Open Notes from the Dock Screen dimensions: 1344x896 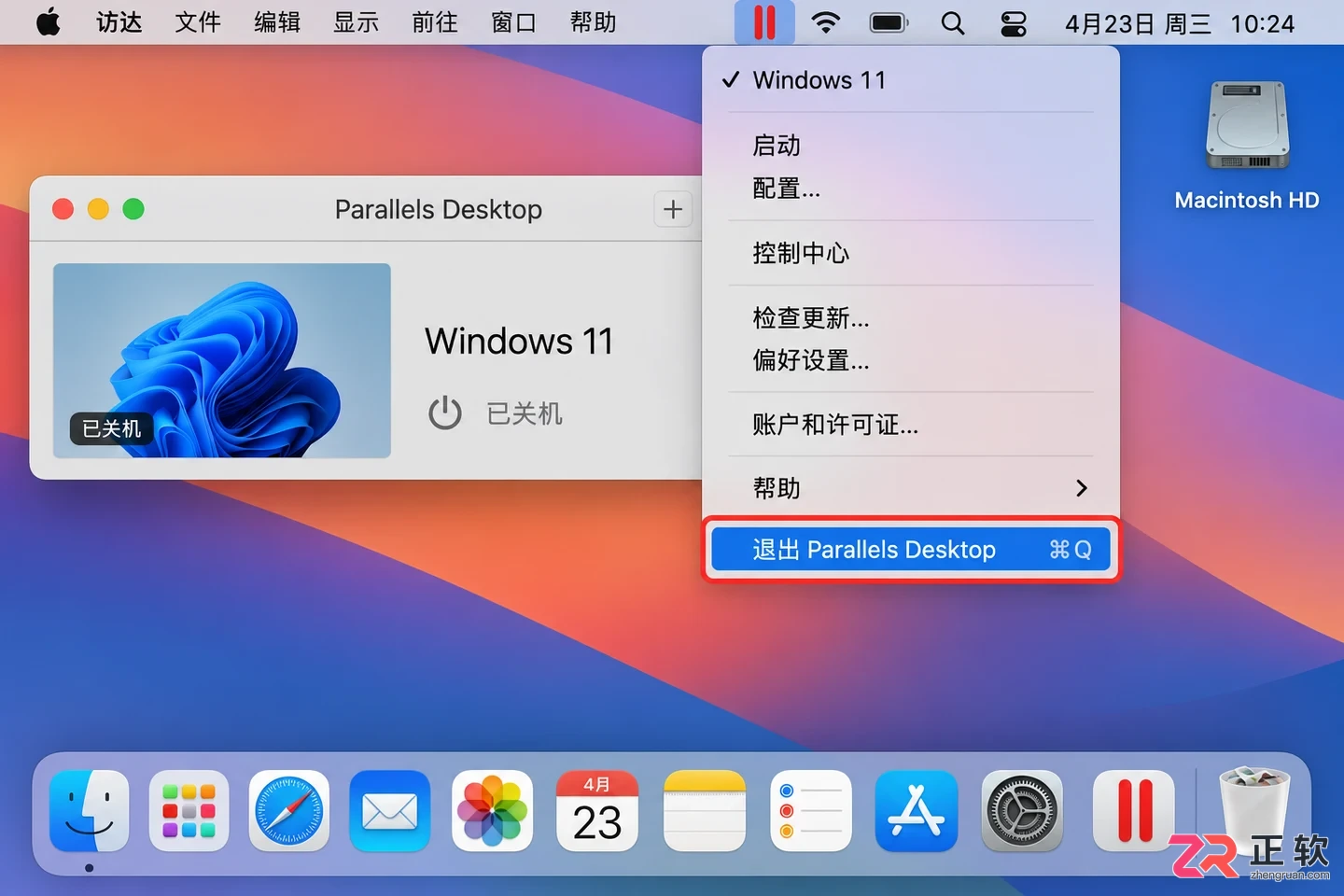(x=705, y=810)
